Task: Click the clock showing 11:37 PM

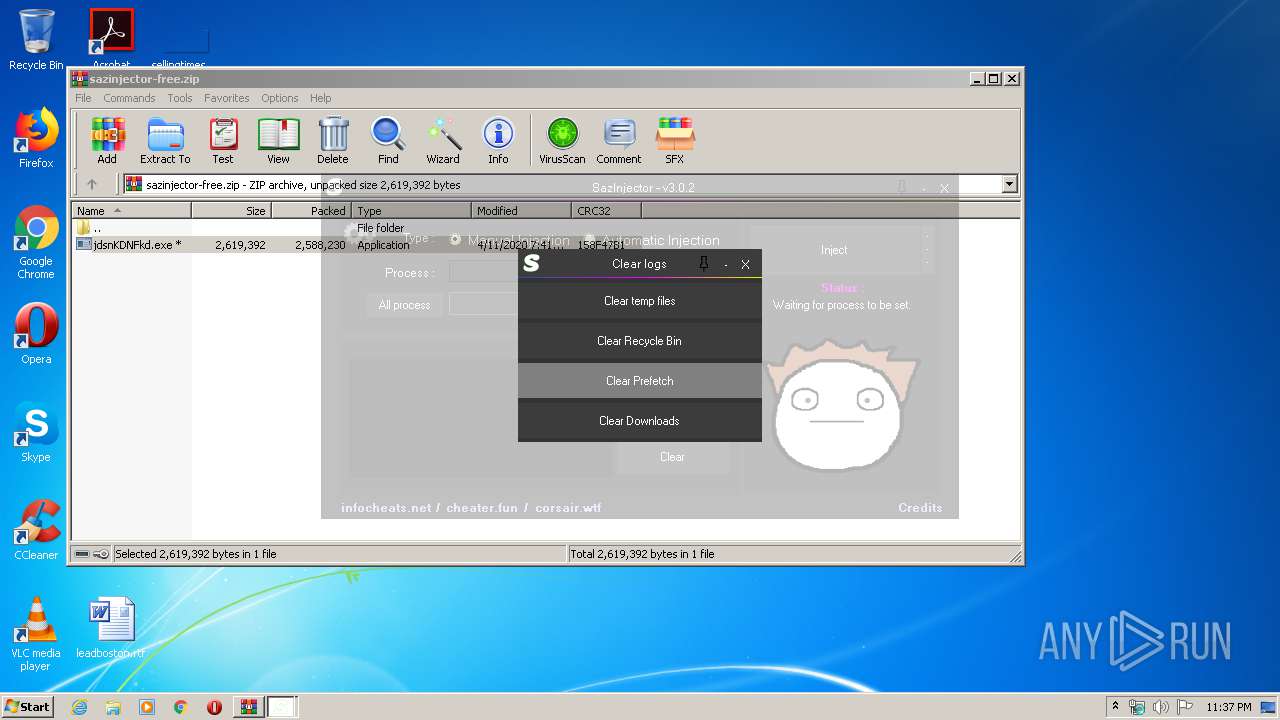Action: click(1229, 707)
